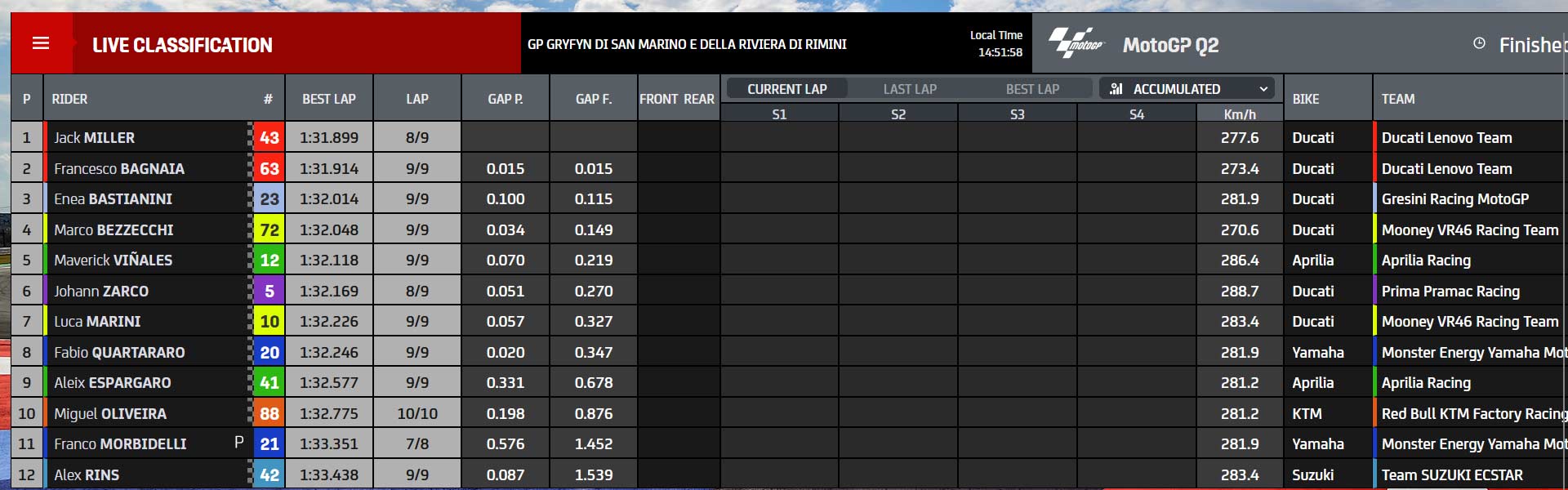Select rider Franco MORBIDELLI
1568x490 pixels.
click(x=120, y=444)
